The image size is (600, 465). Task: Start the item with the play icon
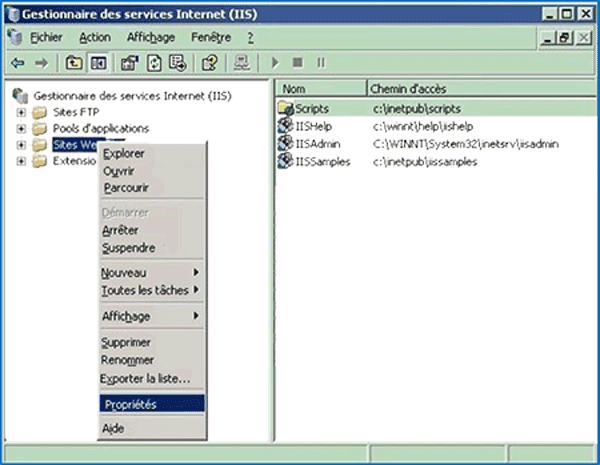pos(275,62)
